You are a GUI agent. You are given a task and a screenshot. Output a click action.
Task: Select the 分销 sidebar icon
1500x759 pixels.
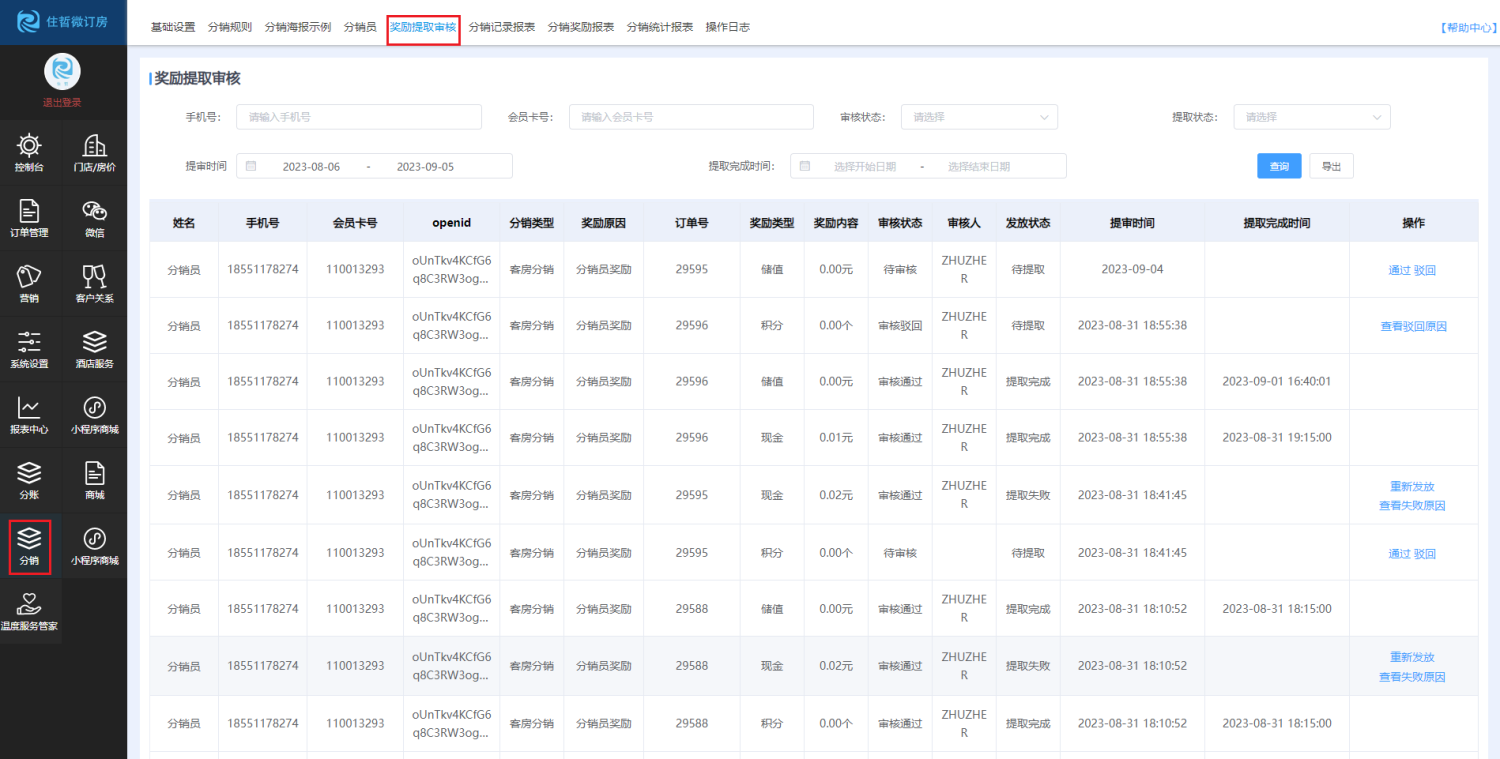(x=30, y=546)
